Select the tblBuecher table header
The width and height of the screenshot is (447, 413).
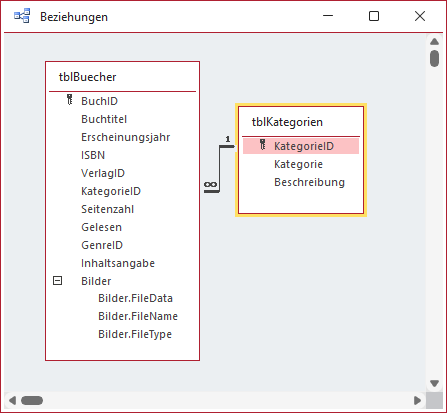click(87, 77)
